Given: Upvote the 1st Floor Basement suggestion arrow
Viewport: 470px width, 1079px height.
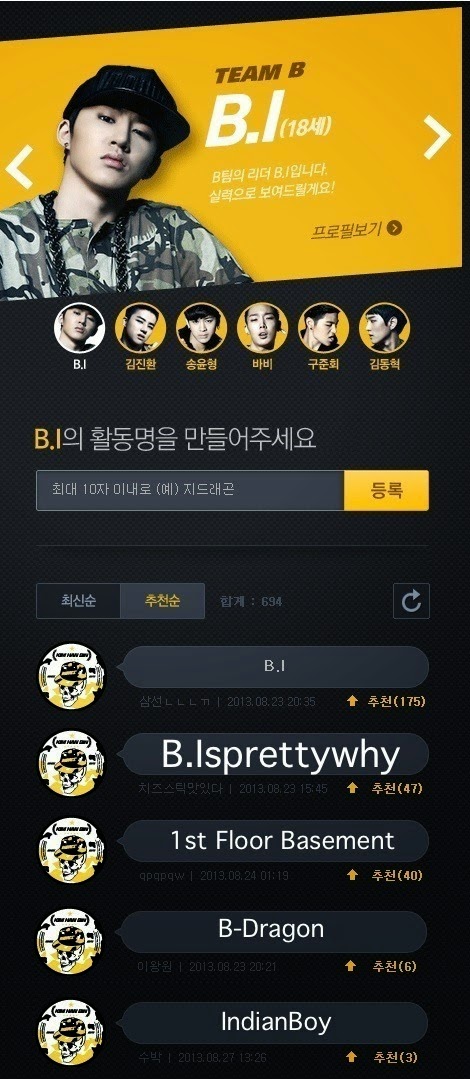Looking at the screenshot, I should (352, 875).
